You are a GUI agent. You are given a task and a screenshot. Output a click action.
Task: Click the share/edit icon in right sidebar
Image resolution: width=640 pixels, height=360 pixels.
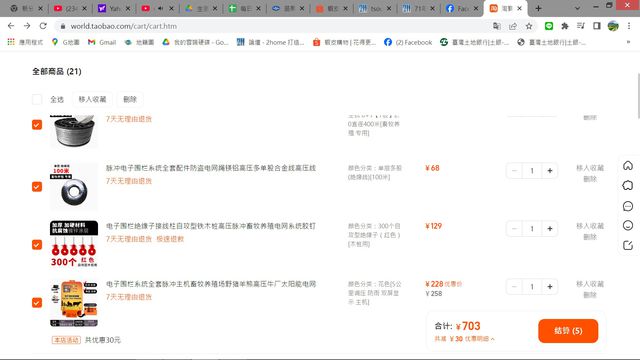click(x=628, y=245)
